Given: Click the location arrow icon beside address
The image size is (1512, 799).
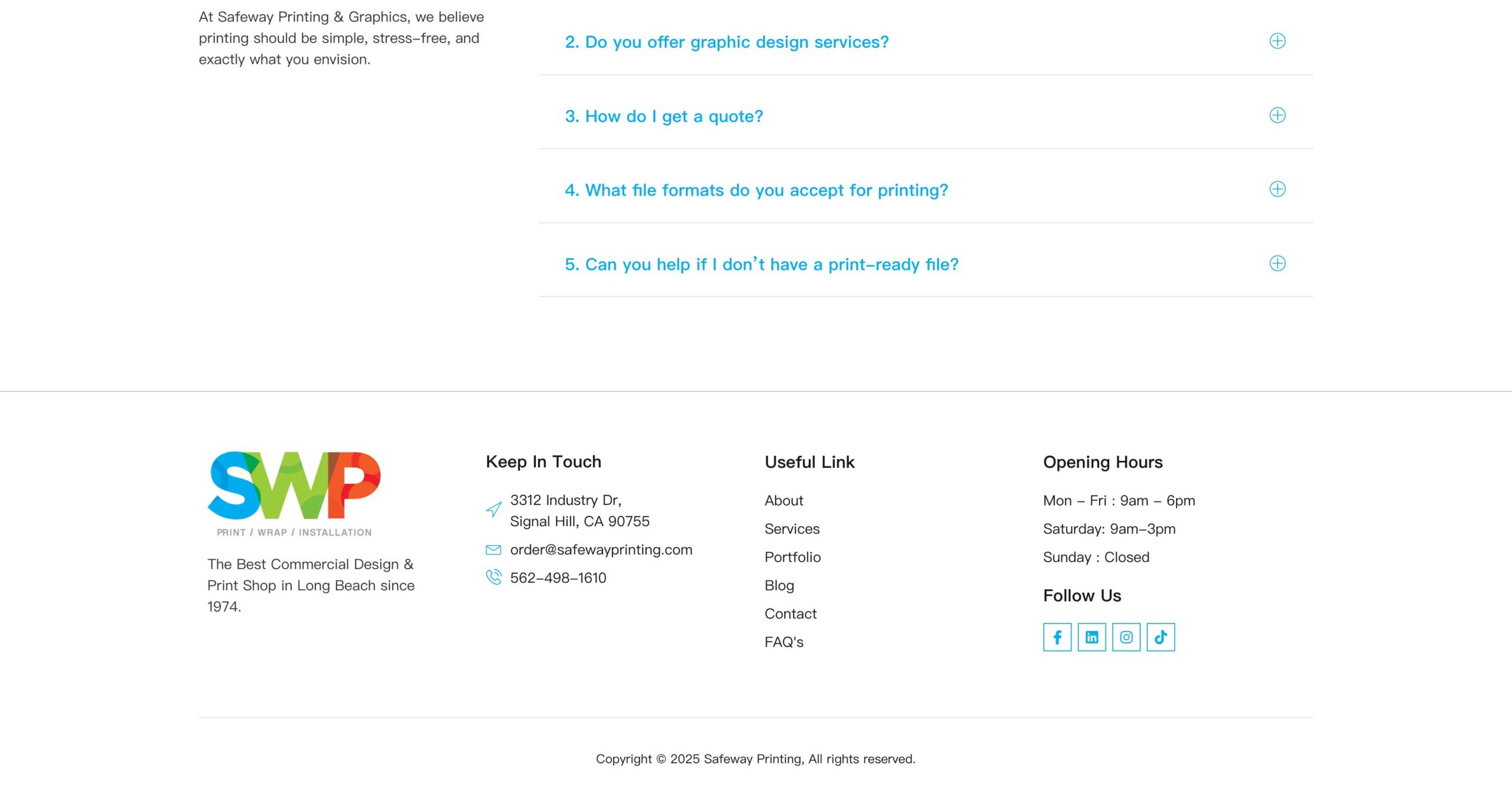Looking at the screenshot, I should point(494,509).
